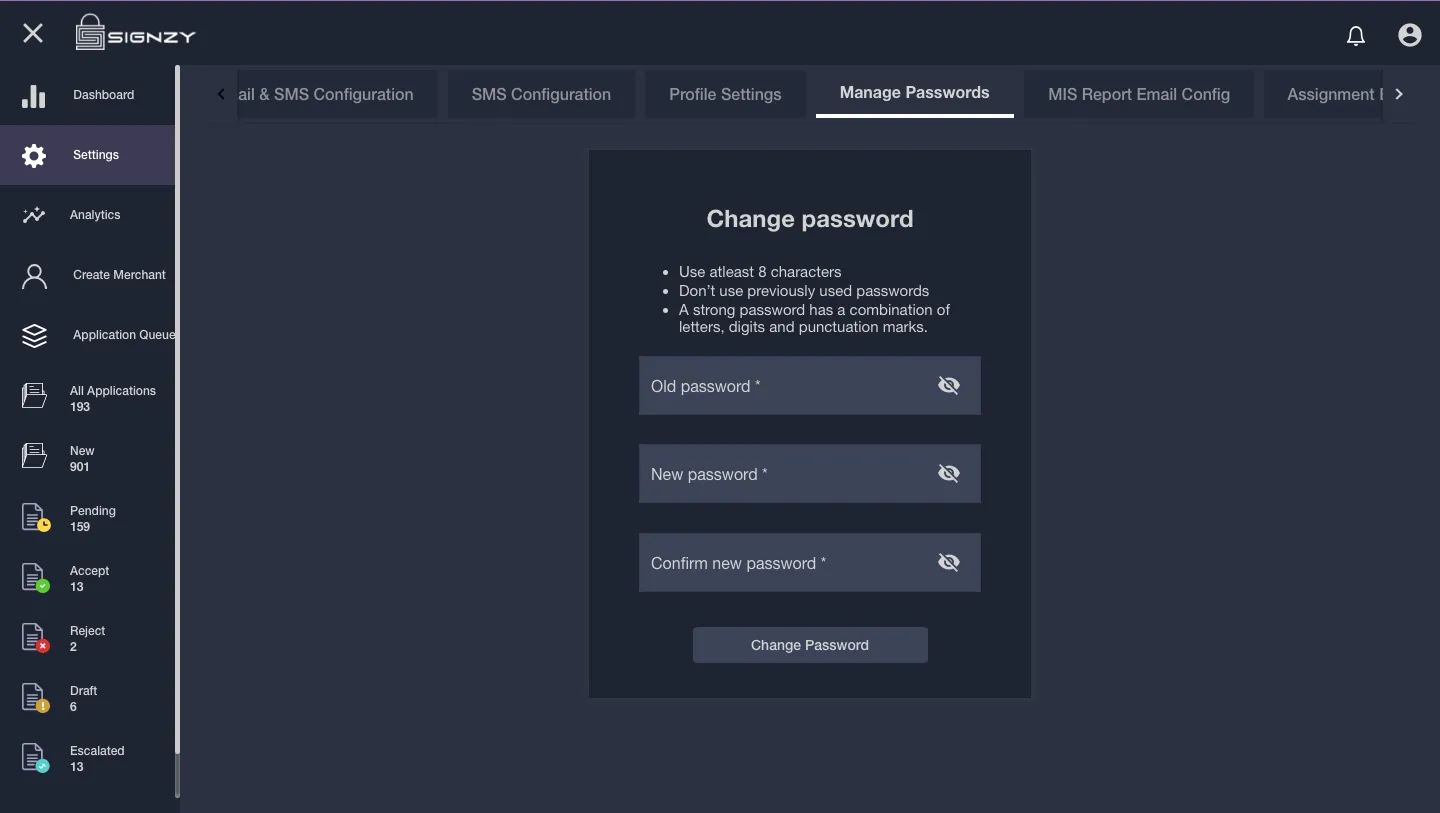Image resolution: width=1440 pixels, height=813 pixels.
Task: Go to the MIS Report Email Config tab
Action: 1139,94
